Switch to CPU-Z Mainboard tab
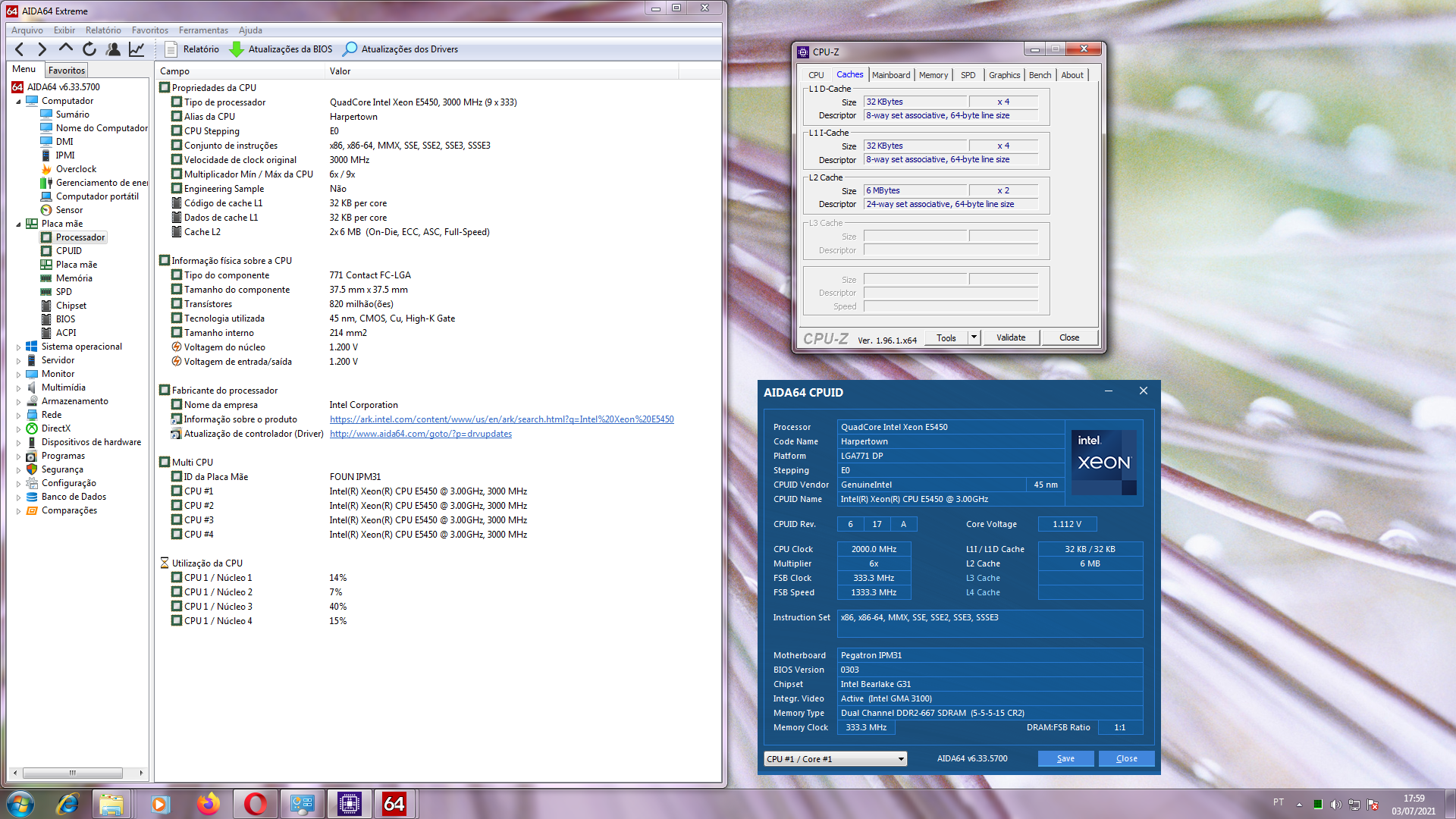The height and width of the screenshot is (819, 1456). point(890,75)
